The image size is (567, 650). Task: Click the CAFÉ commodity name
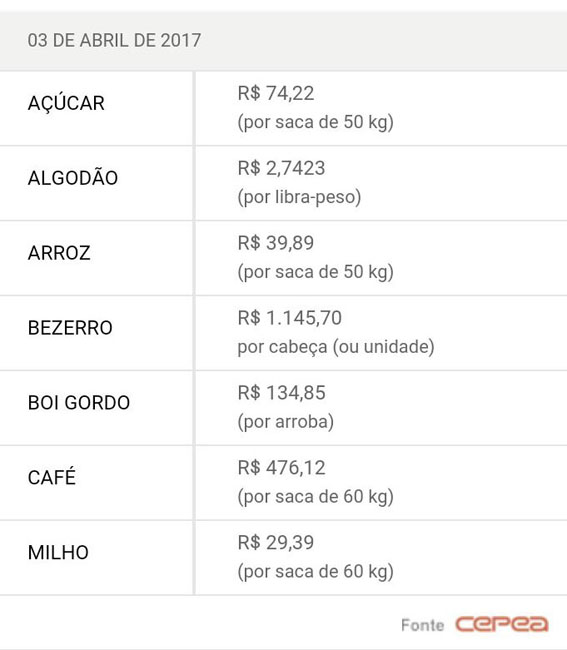pyautogui.click(x=52, y=476)
